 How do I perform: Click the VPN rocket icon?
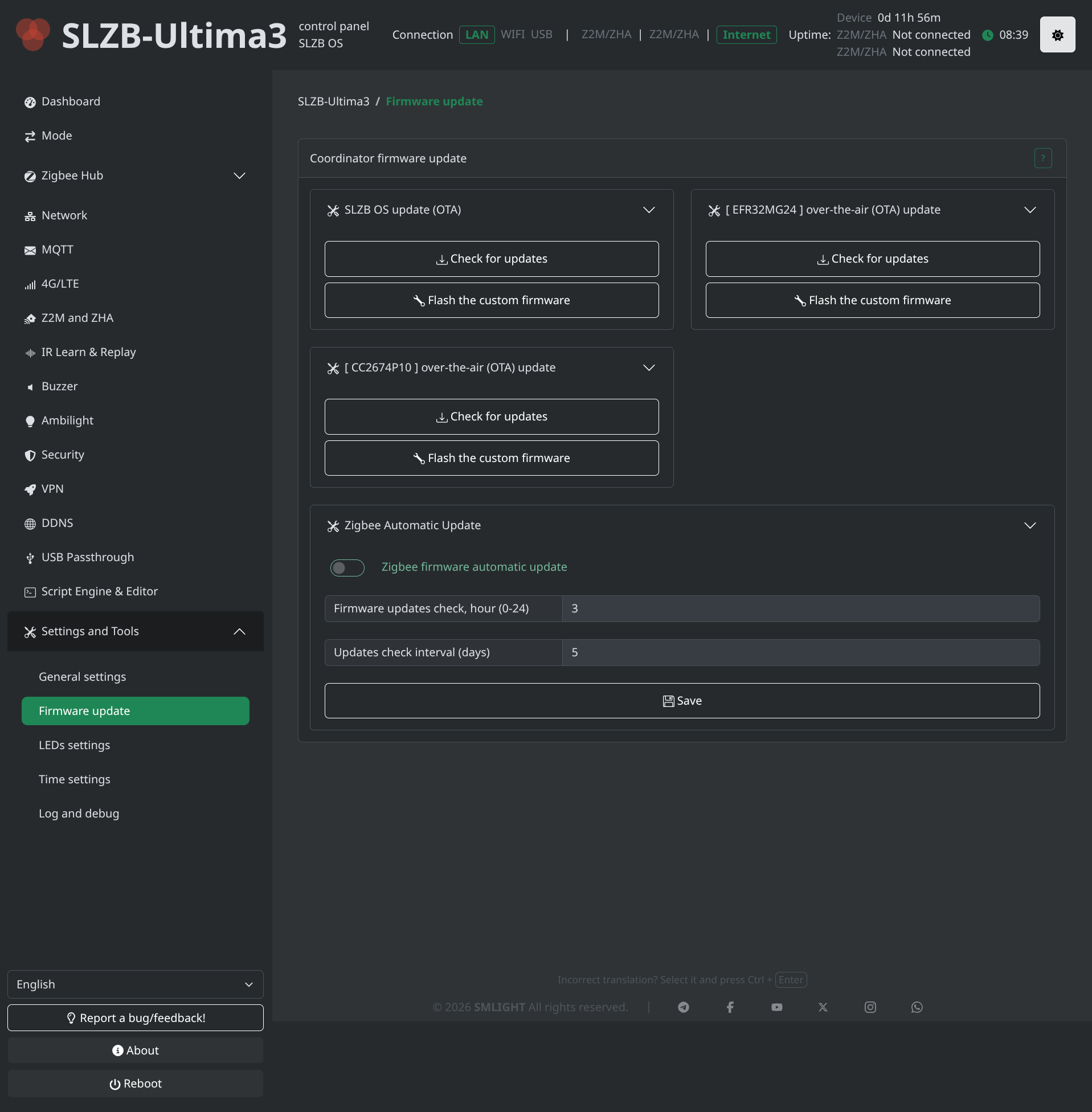tap(30, 489)
